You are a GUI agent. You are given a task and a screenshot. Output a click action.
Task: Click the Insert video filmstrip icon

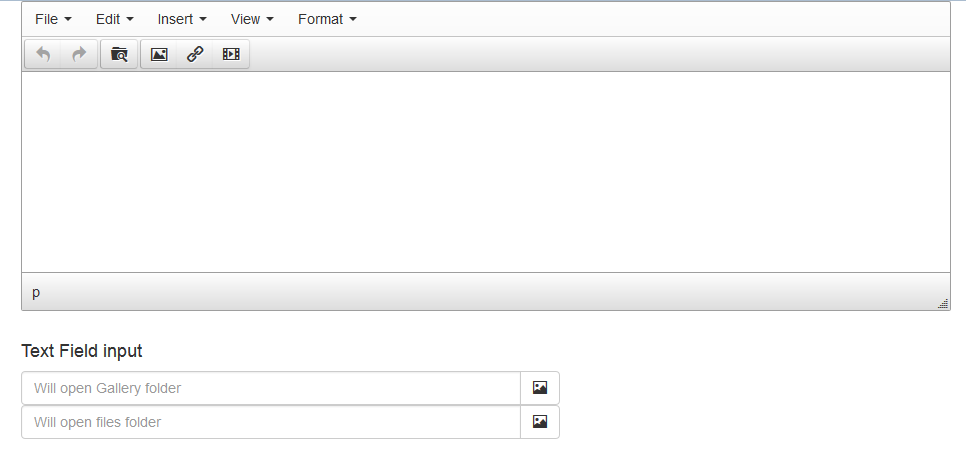coord(231,54)
